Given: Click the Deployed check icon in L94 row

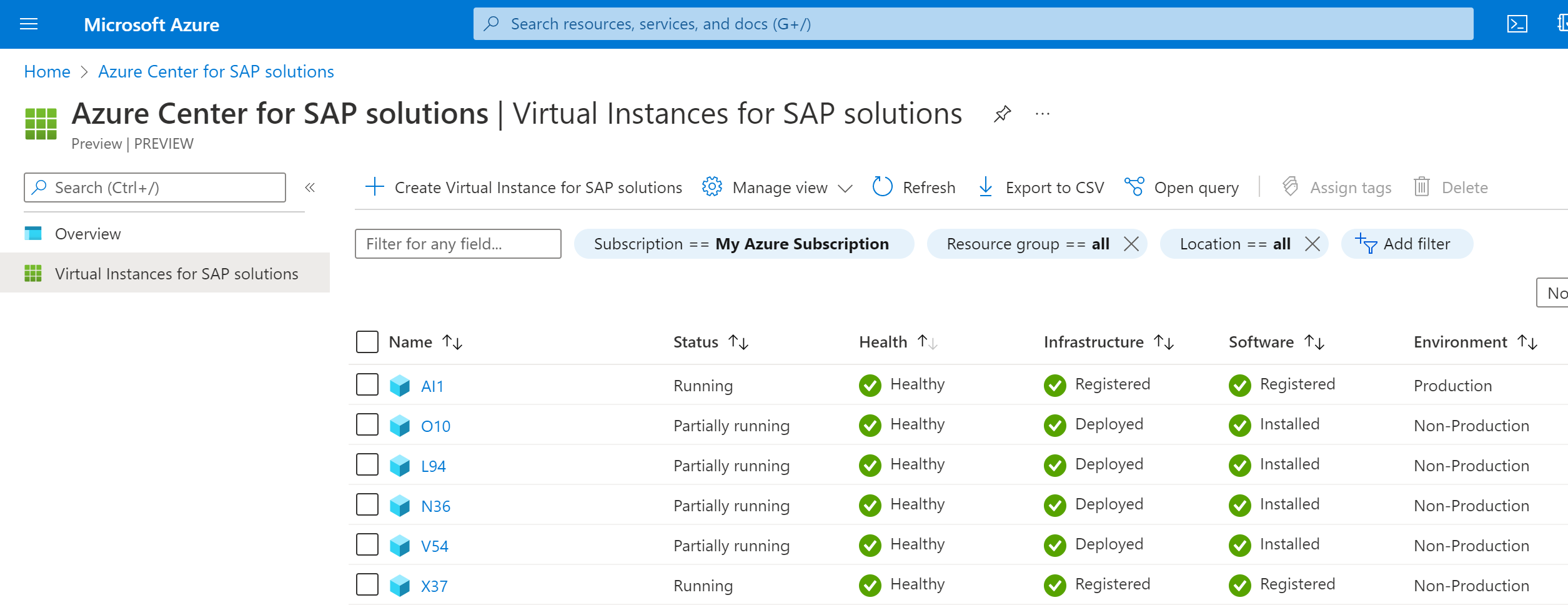Looking at the screenshot, I should (x=1054, y=466).
